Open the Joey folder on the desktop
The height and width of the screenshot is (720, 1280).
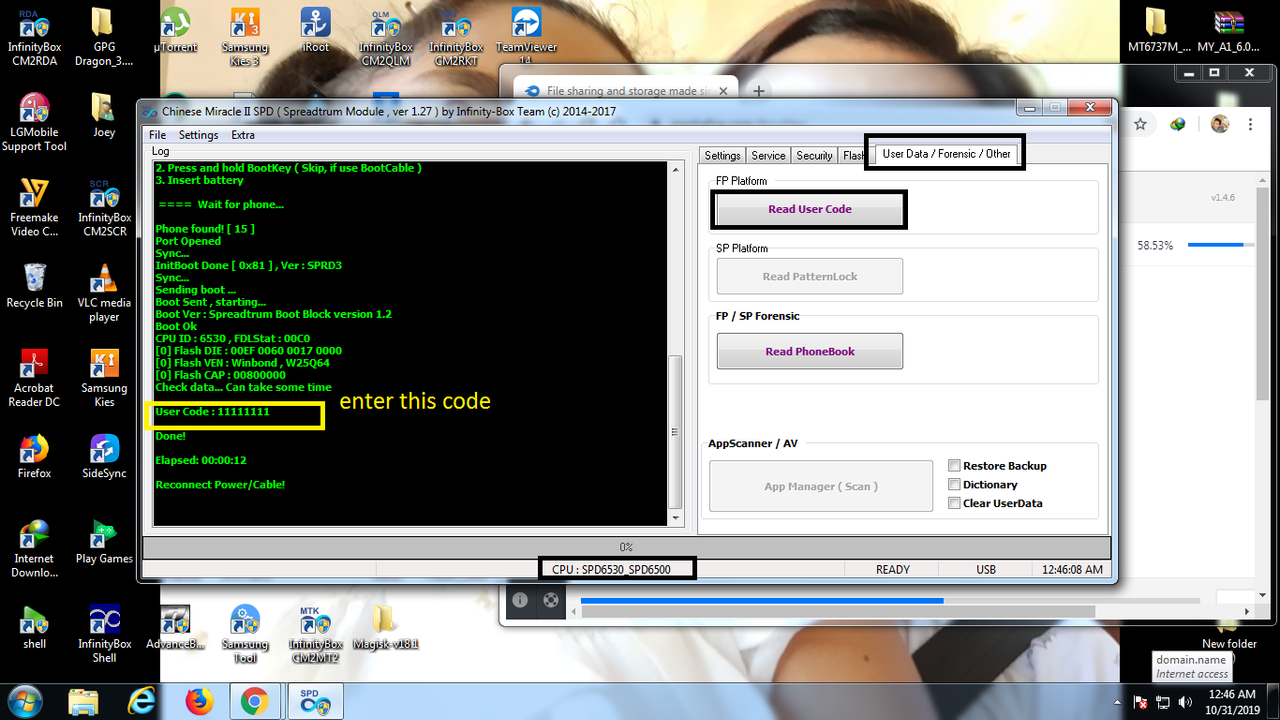(103, 115)
